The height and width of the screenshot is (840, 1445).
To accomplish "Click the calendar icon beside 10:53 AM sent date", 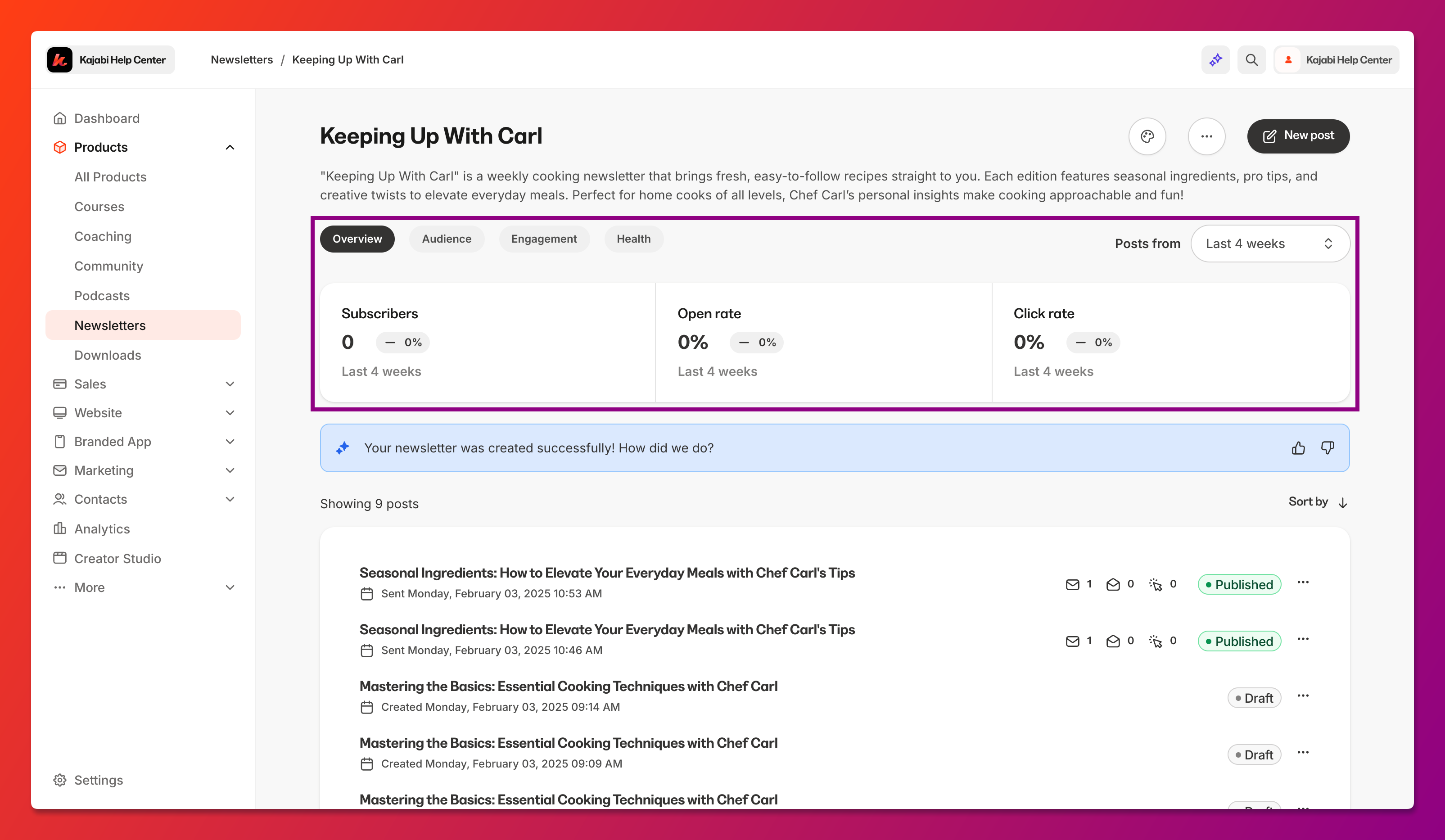I will coord(366,594).
